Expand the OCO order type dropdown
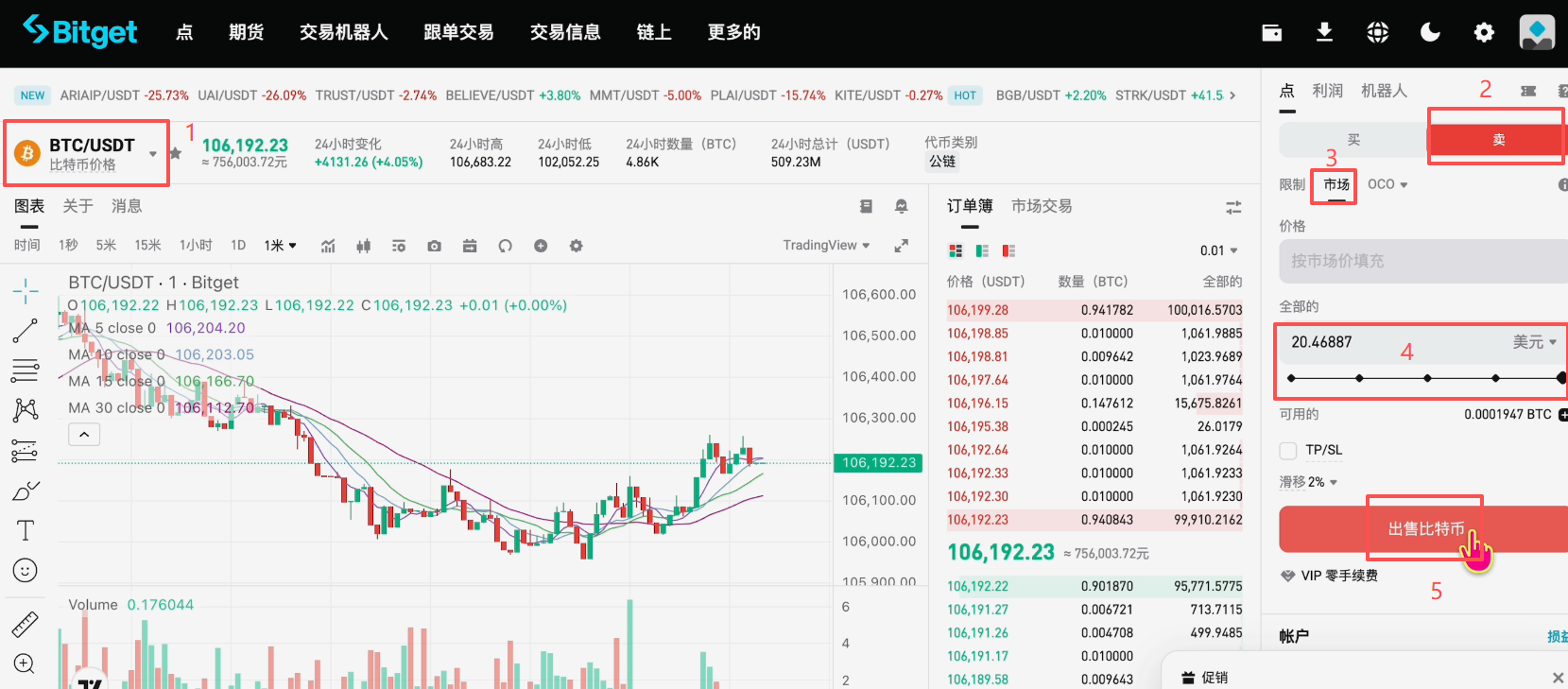Viewport: 1568px width, 689px height. click(1387, 184)
